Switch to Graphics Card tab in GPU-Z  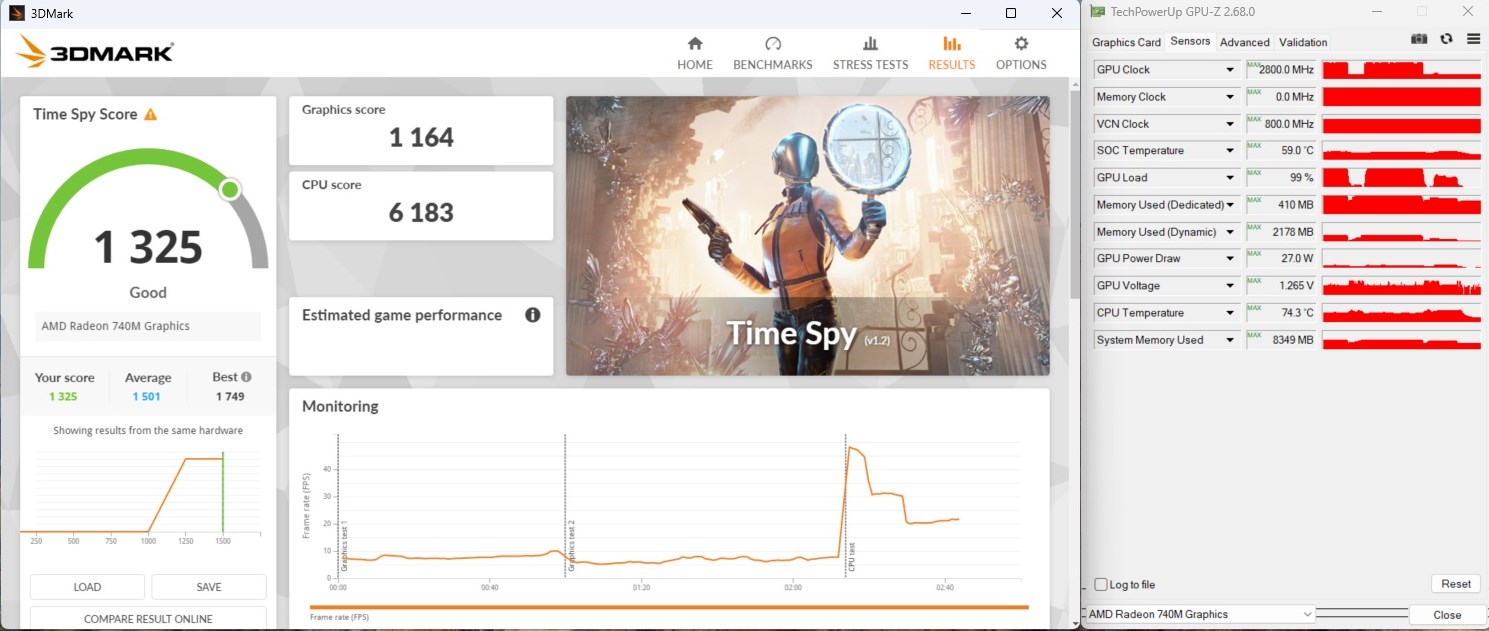pyautogui.click(x=1126, y=42)
